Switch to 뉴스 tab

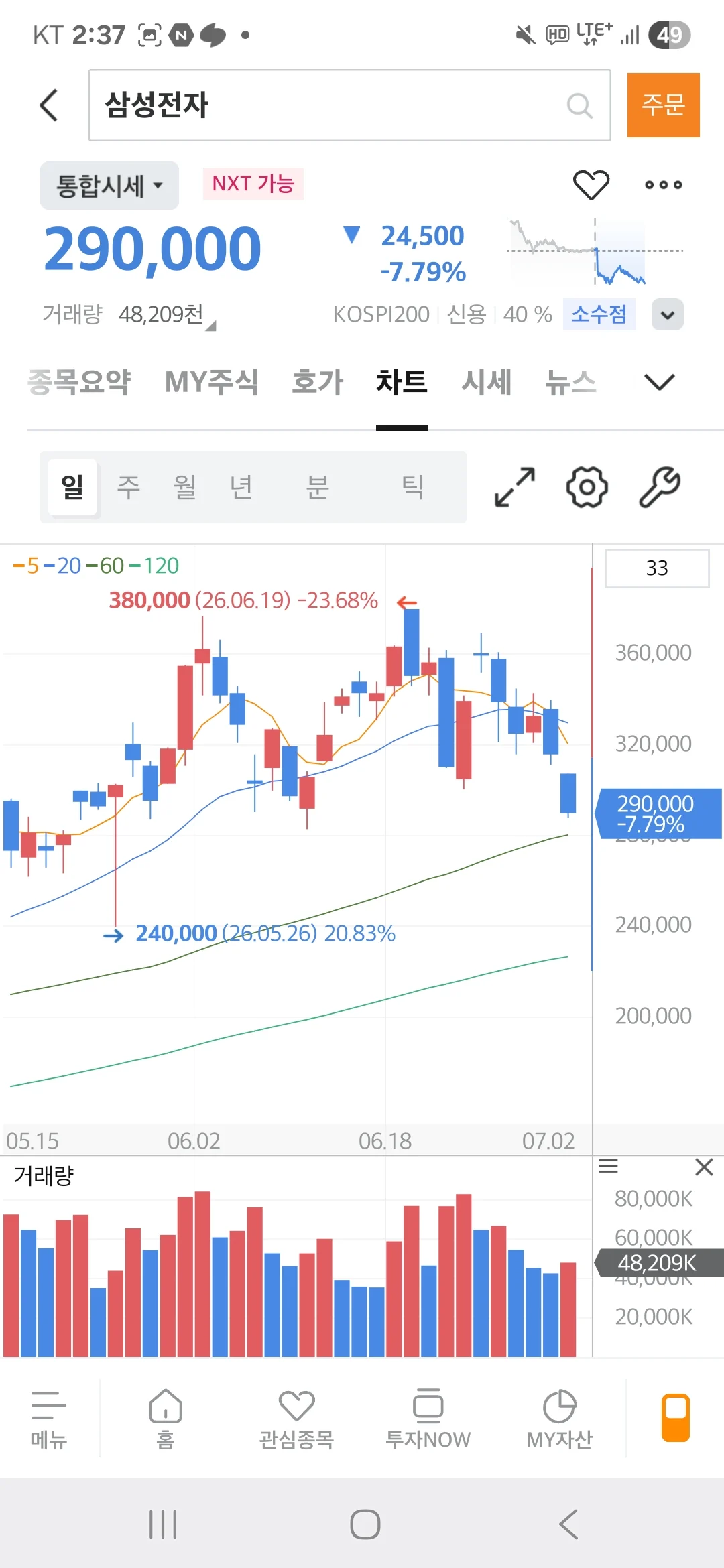[x=570, y=382]
